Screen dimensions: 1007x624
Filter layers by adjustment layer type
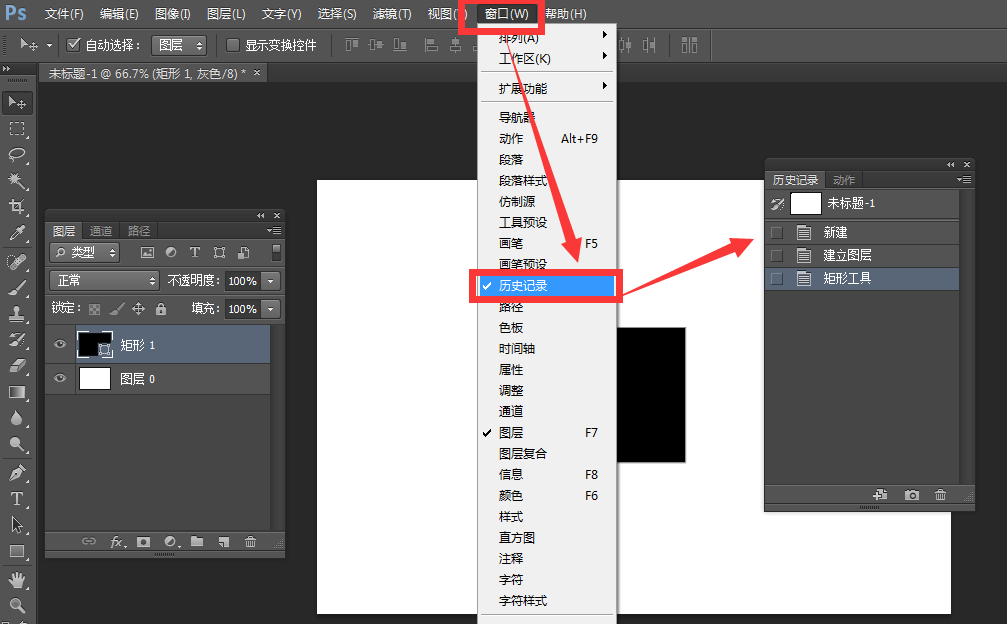171,252
